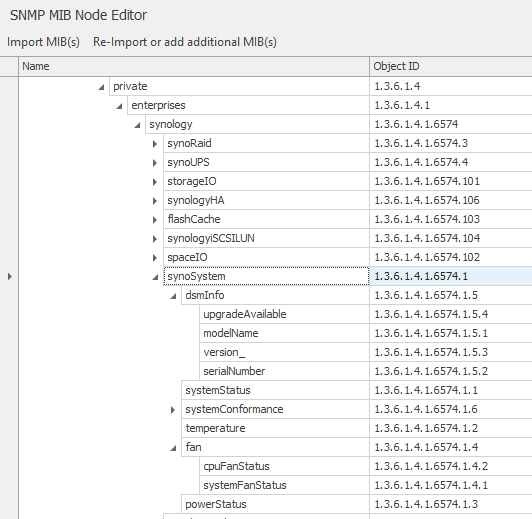Select the fan node
Image resolution: width=532 pixels, height=519 pixels.
275,447
